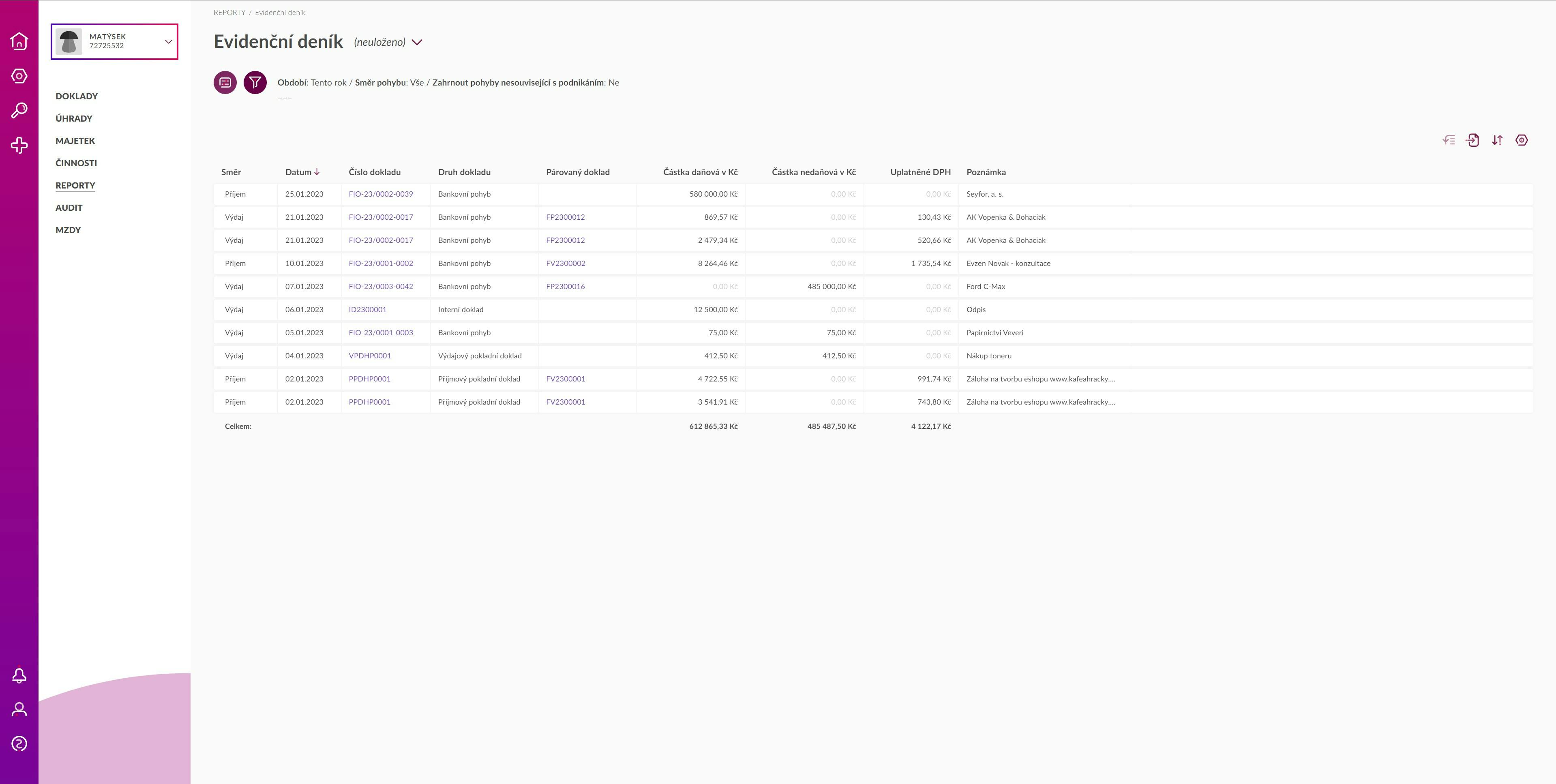Open the search magnifier icon
This screenshot has width=1556, height=784.
pos(19,111)
